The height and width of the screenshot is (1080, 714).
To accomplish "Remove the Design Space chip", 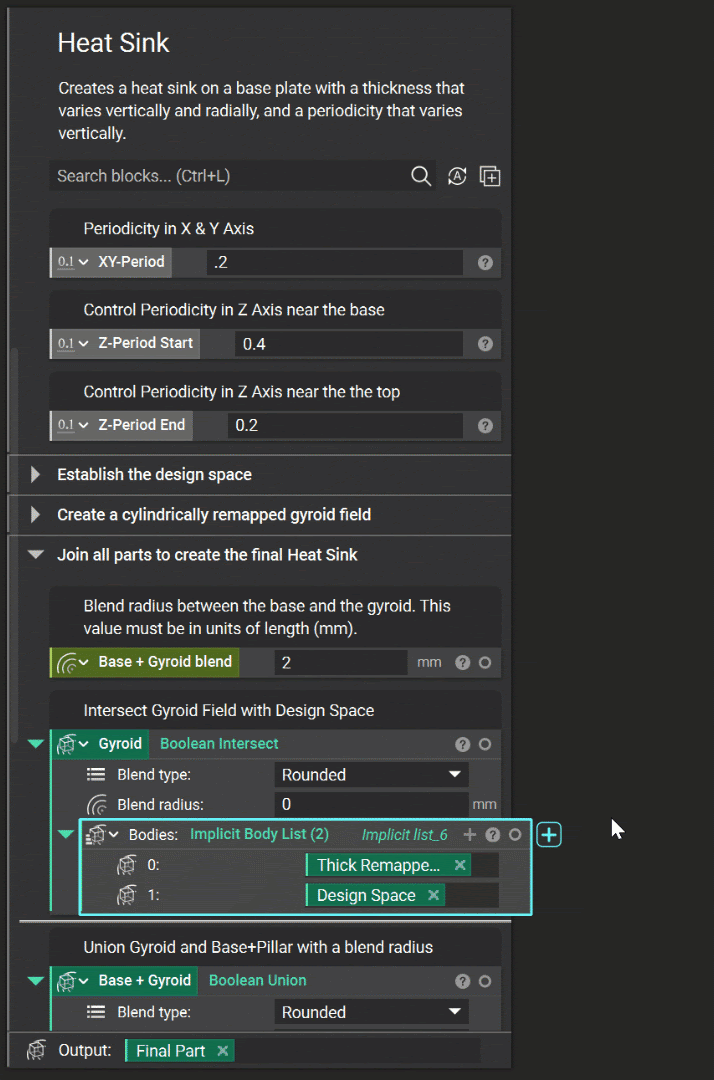I will tap(433, 895).
